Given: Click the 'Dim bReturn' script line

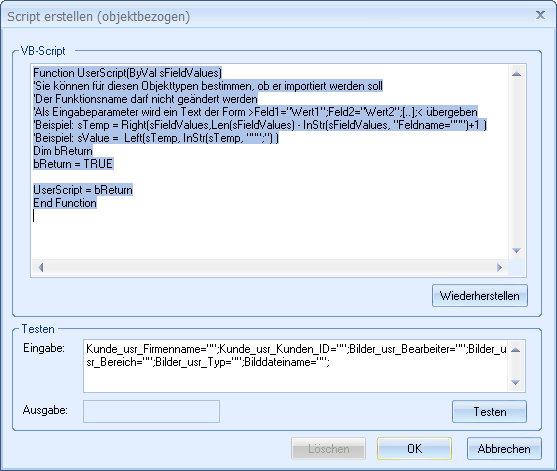Looking at the screenshot, I should click(63, 151).
